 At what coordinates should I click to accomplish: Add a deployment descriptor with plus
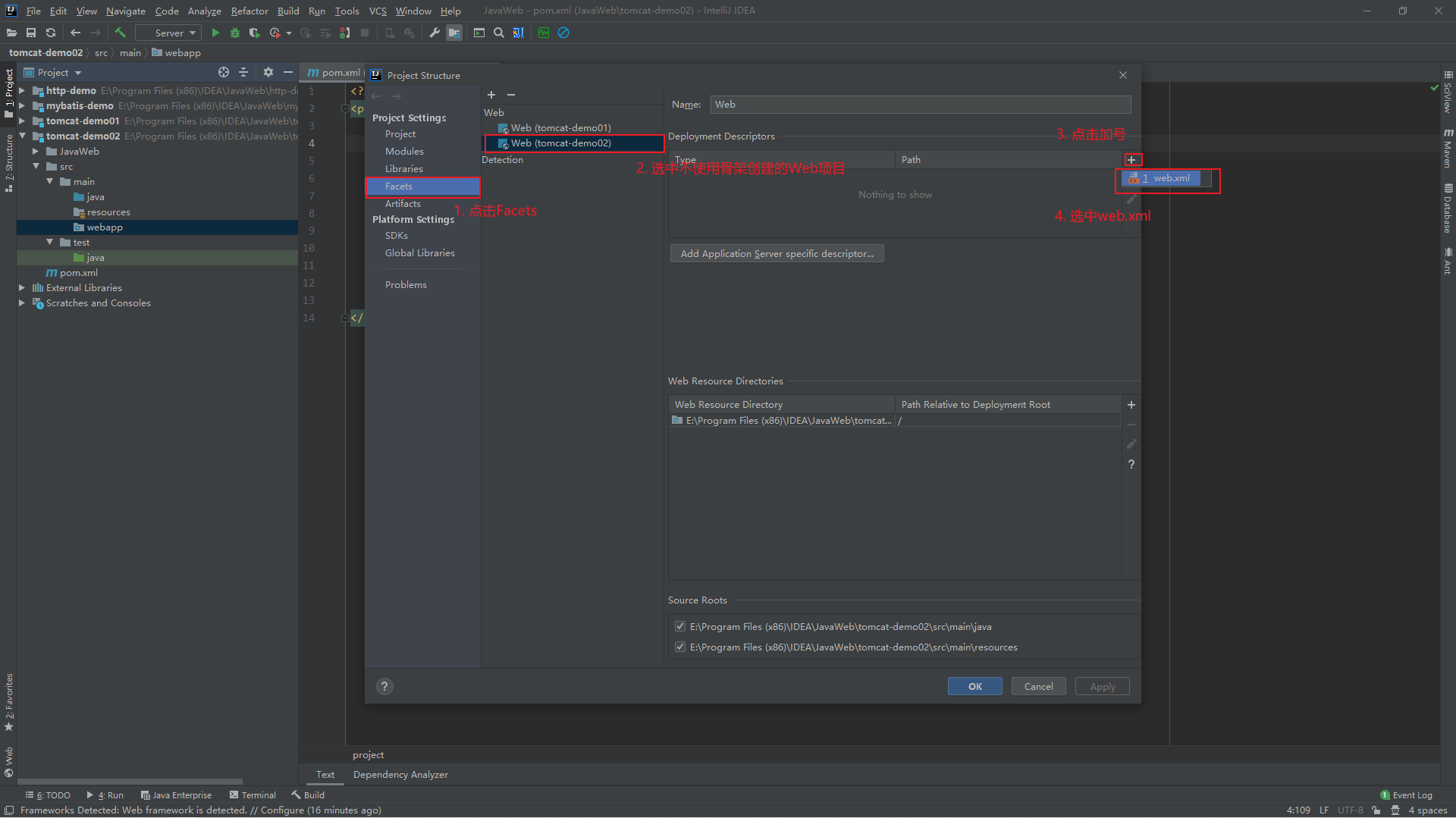[1131, 160]
